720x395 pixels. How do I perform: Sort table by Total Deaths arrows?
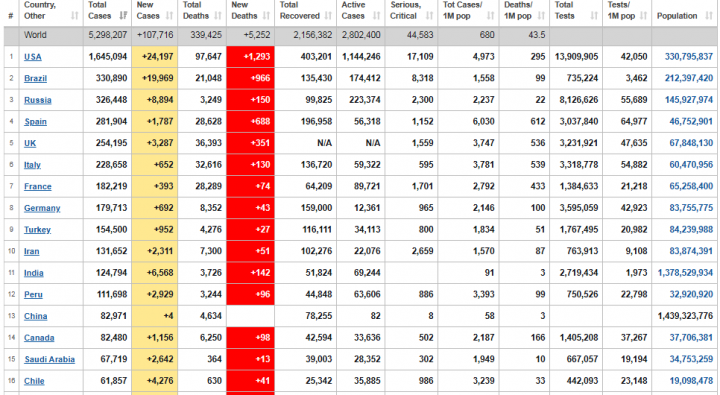pyautogui.click(x=218, y=16)
